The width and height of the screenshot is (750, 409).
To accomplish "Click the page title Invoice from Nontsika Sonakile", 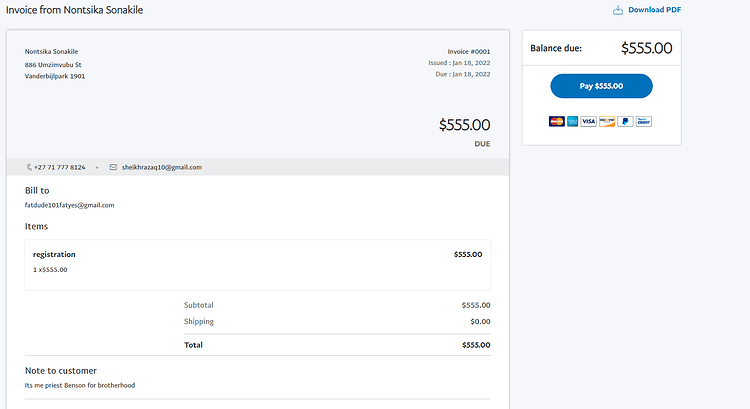I will (x=74, y=10).
